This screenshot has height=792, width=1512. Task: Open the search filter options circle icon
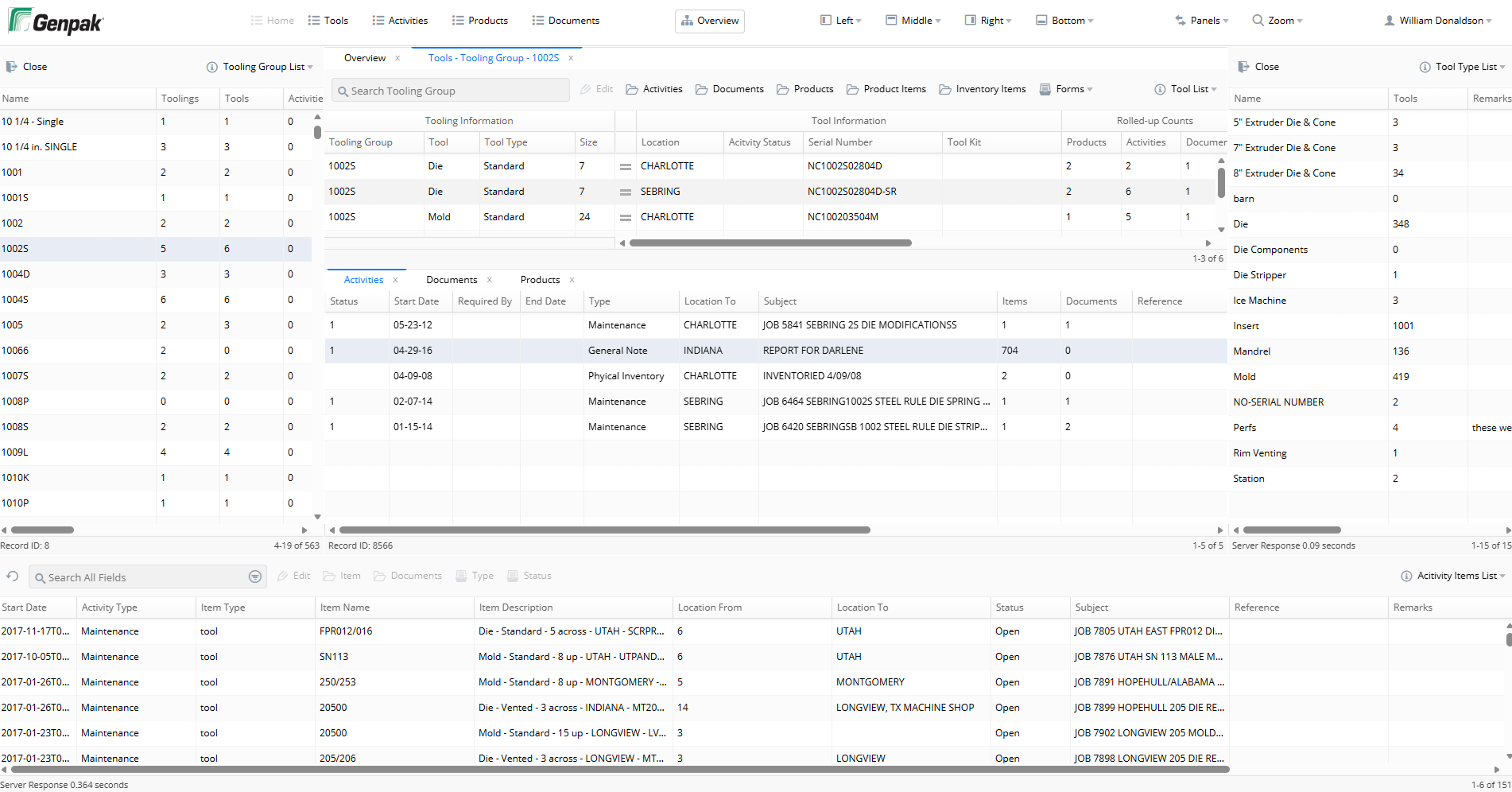[x=255, y=577]
